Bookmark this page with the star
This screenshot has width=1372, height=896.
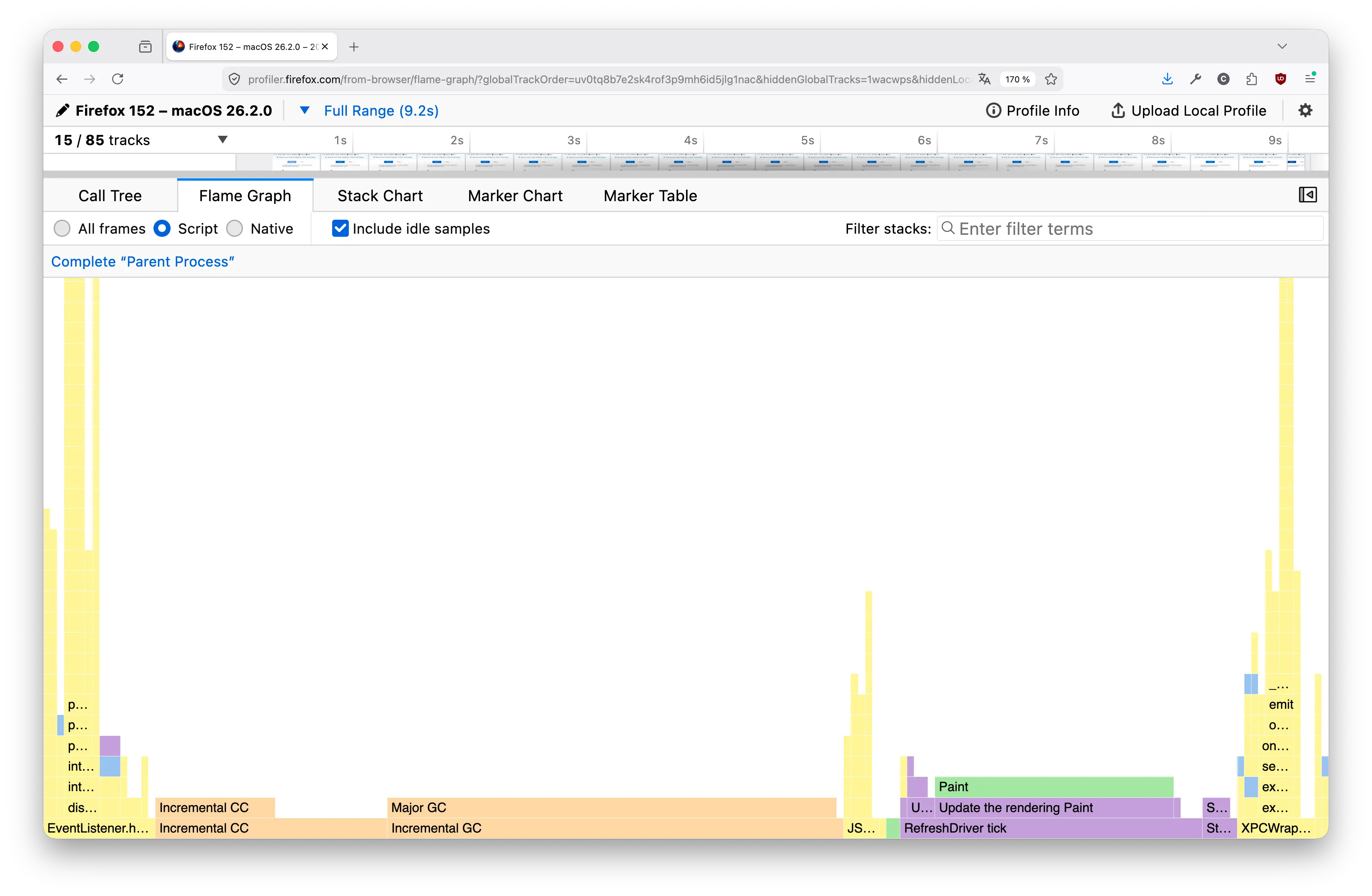click(1051, 79)
